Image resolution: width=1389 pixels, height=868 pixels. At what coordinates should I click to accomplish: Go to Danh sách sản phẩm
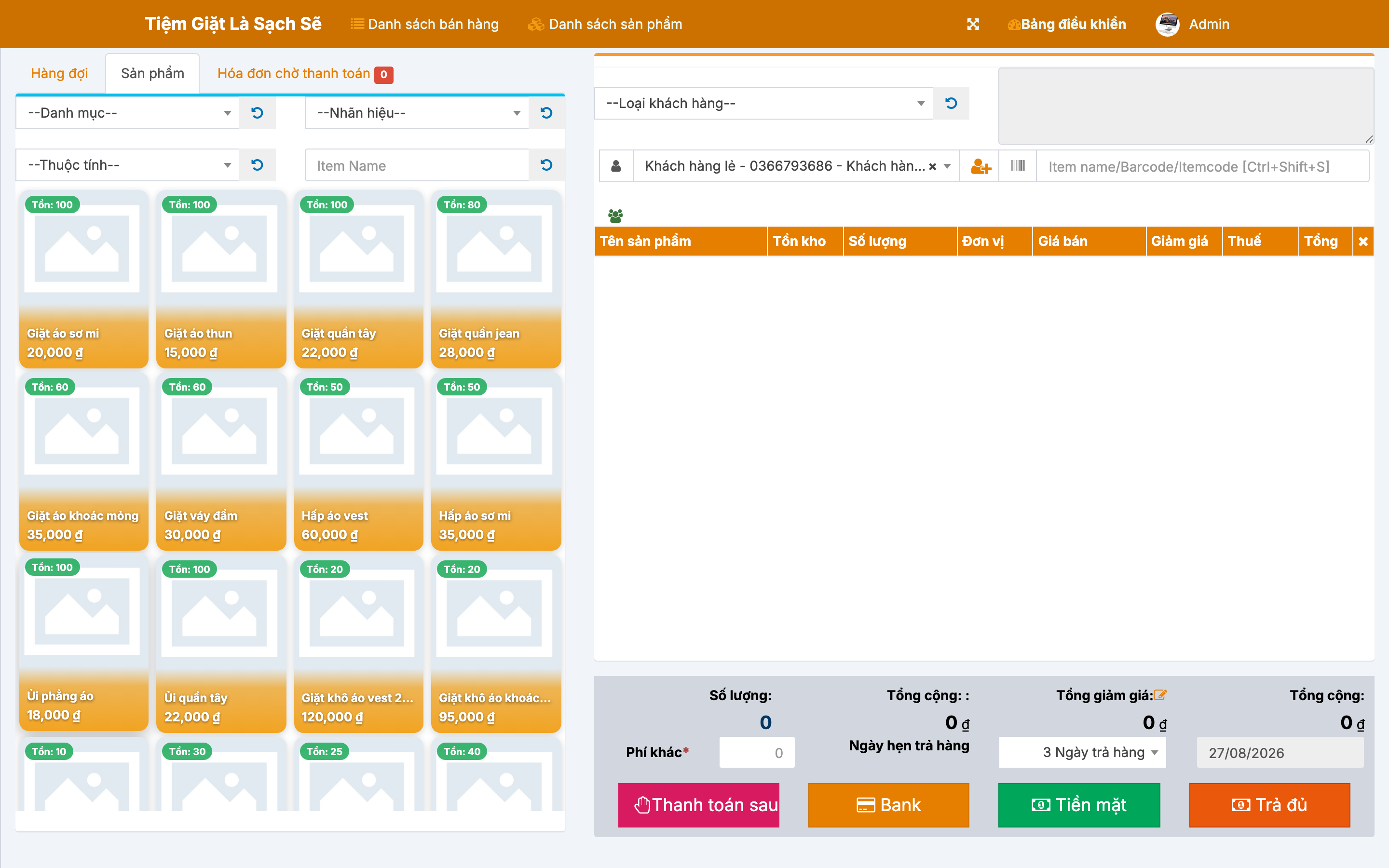coord(605,24)
